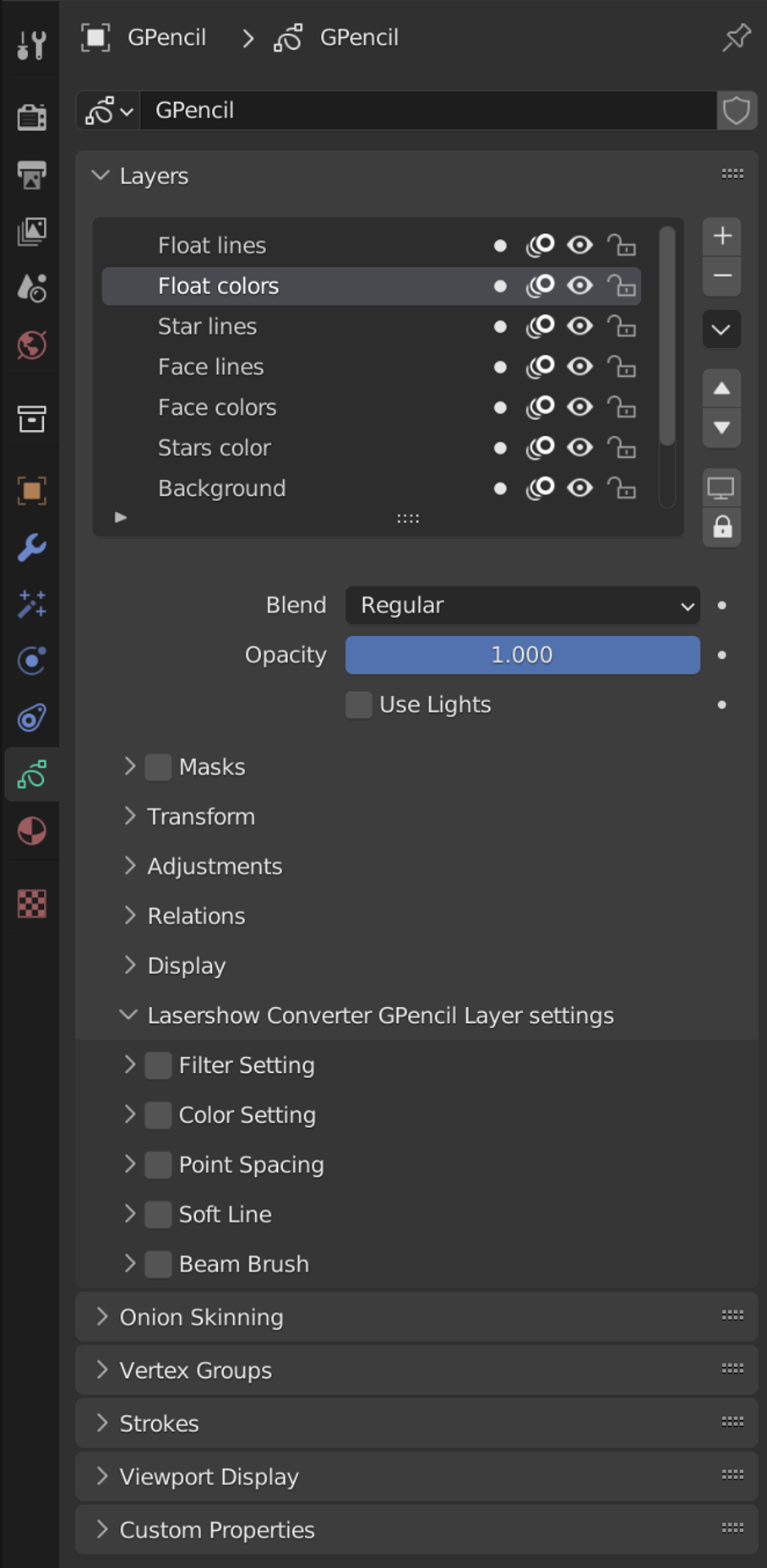Open layer specials chevron menu
Screen dimensions: 767x1568
tap(722, 329)
